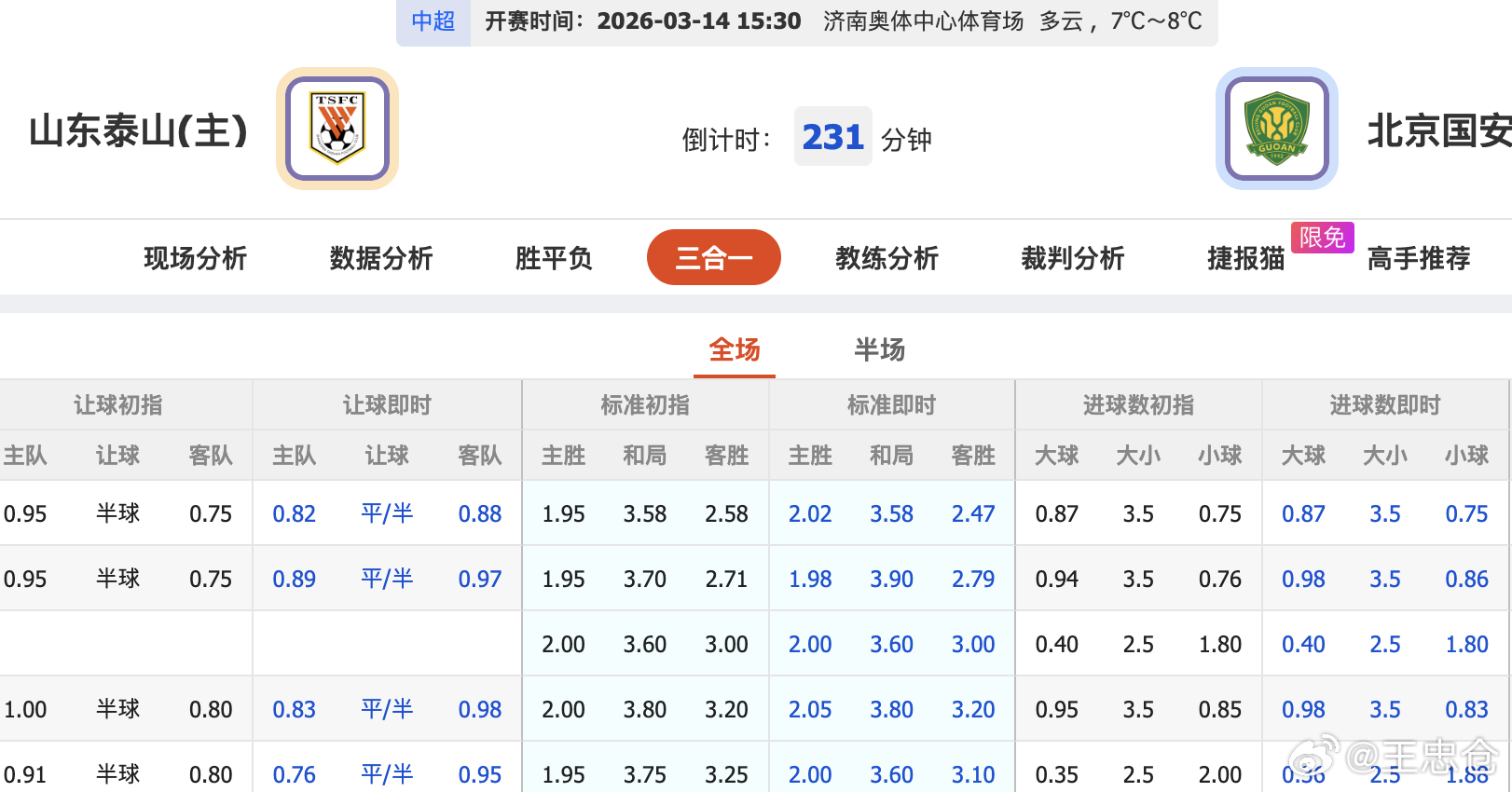Screen dimensions: 1512x792
Task: Click the stadium name 济南奥体中心体育场
Action: tap(923, 21)
